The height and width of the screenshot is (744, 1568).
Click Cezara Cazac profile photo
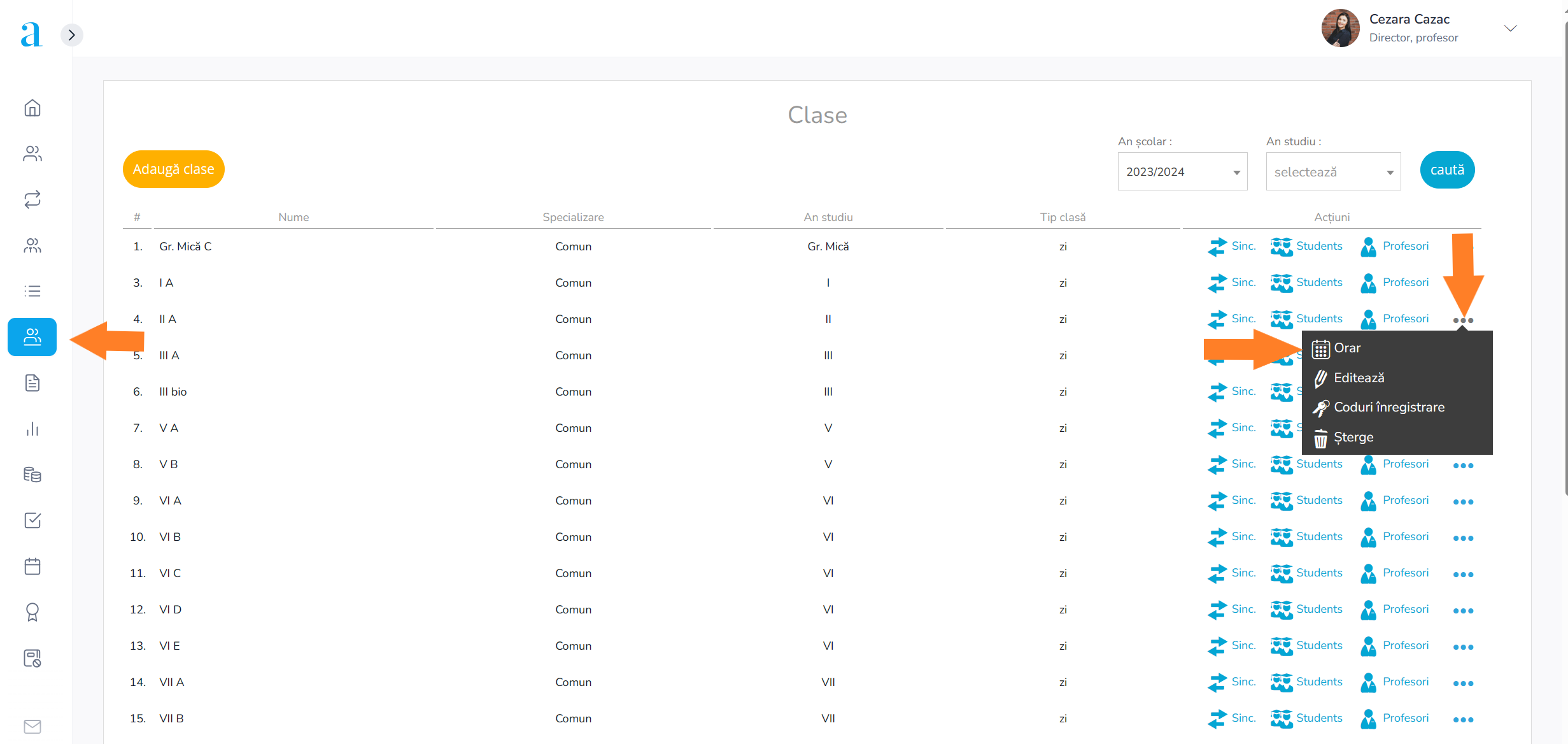point(1340,28)
